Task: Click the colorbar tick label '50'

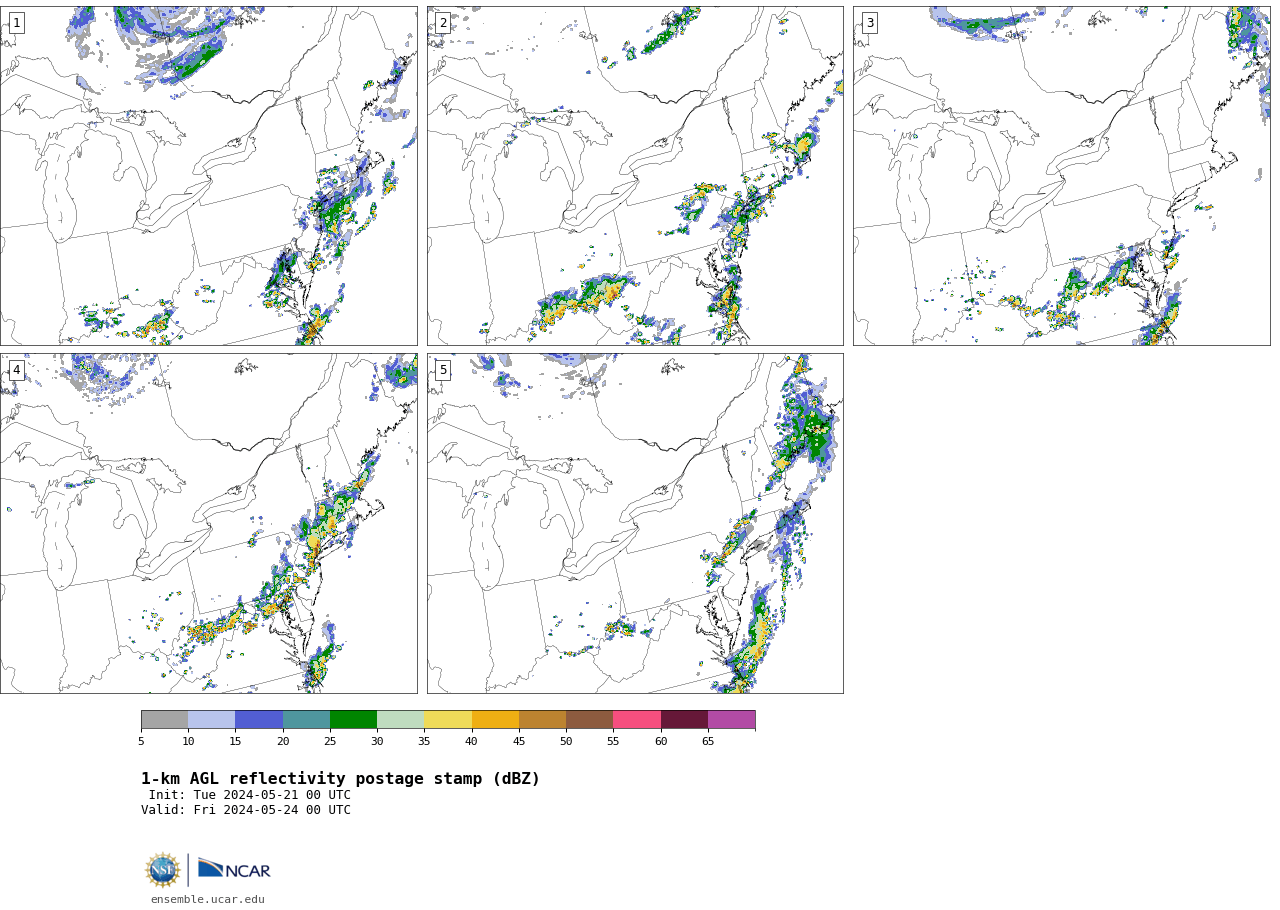Action: (x=566, y=742)
